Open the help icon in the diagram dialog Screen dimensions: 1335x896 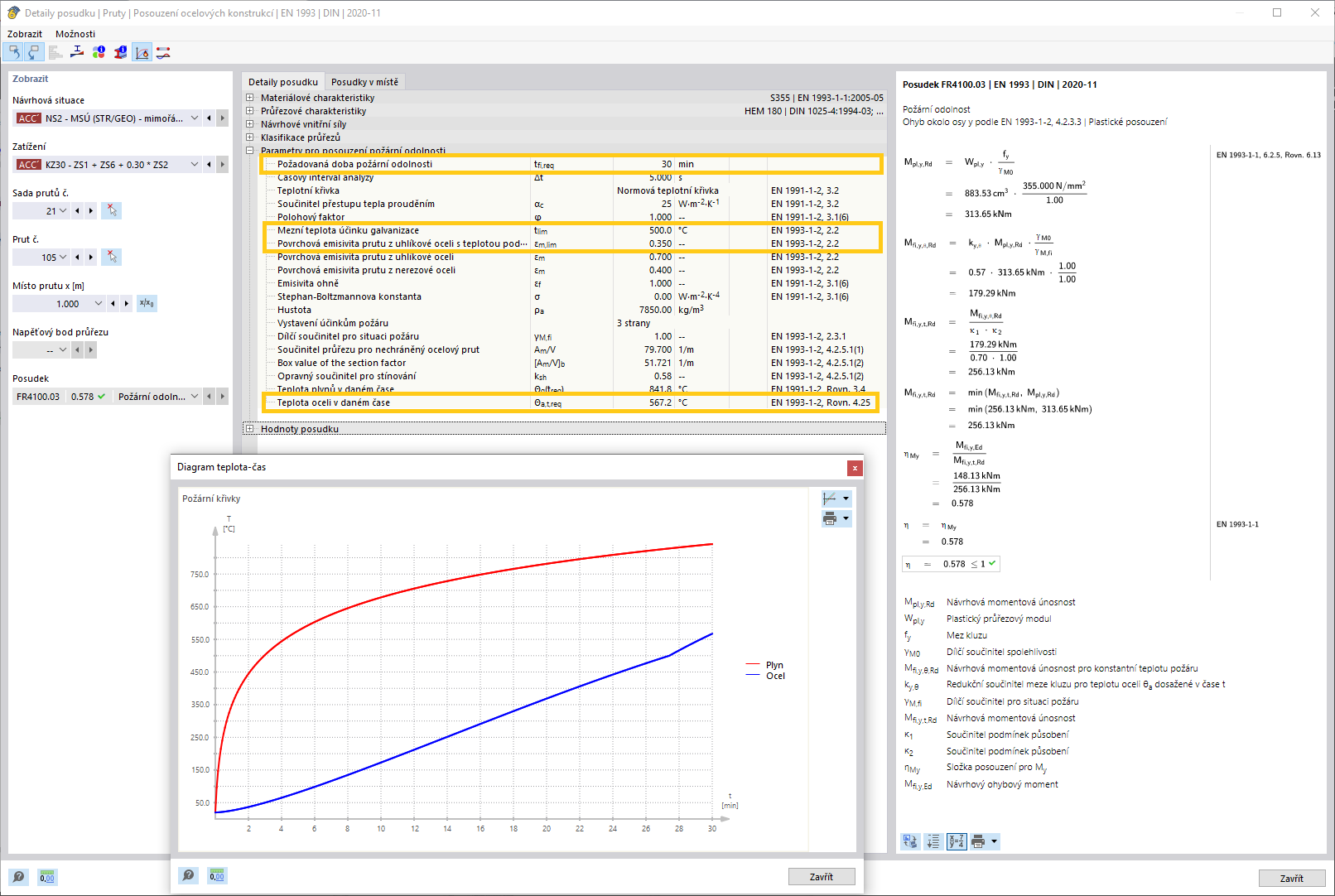pos(189,875)
